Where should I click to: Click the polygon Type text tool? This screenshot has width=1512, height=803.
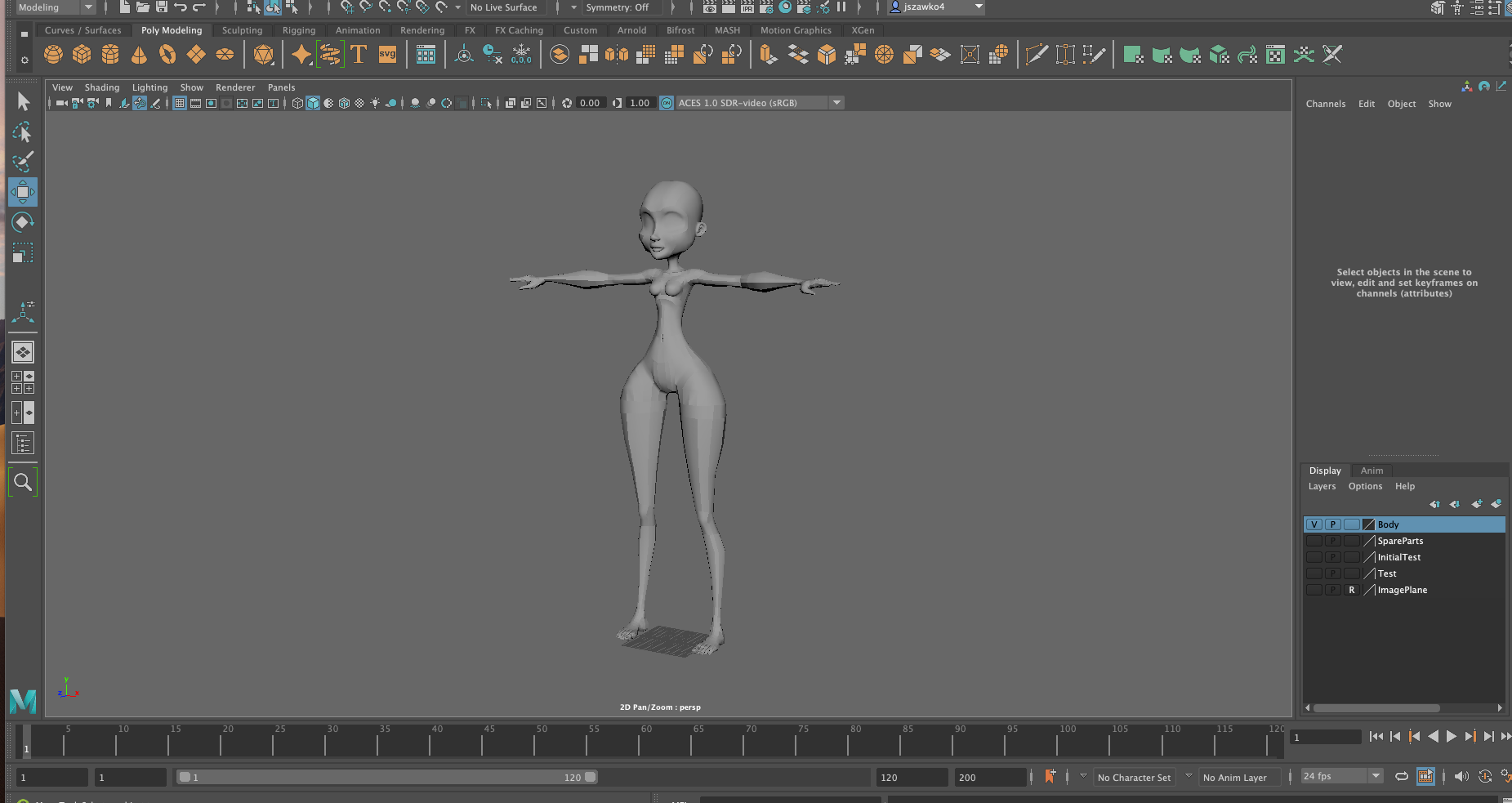(x=358, y=55)
